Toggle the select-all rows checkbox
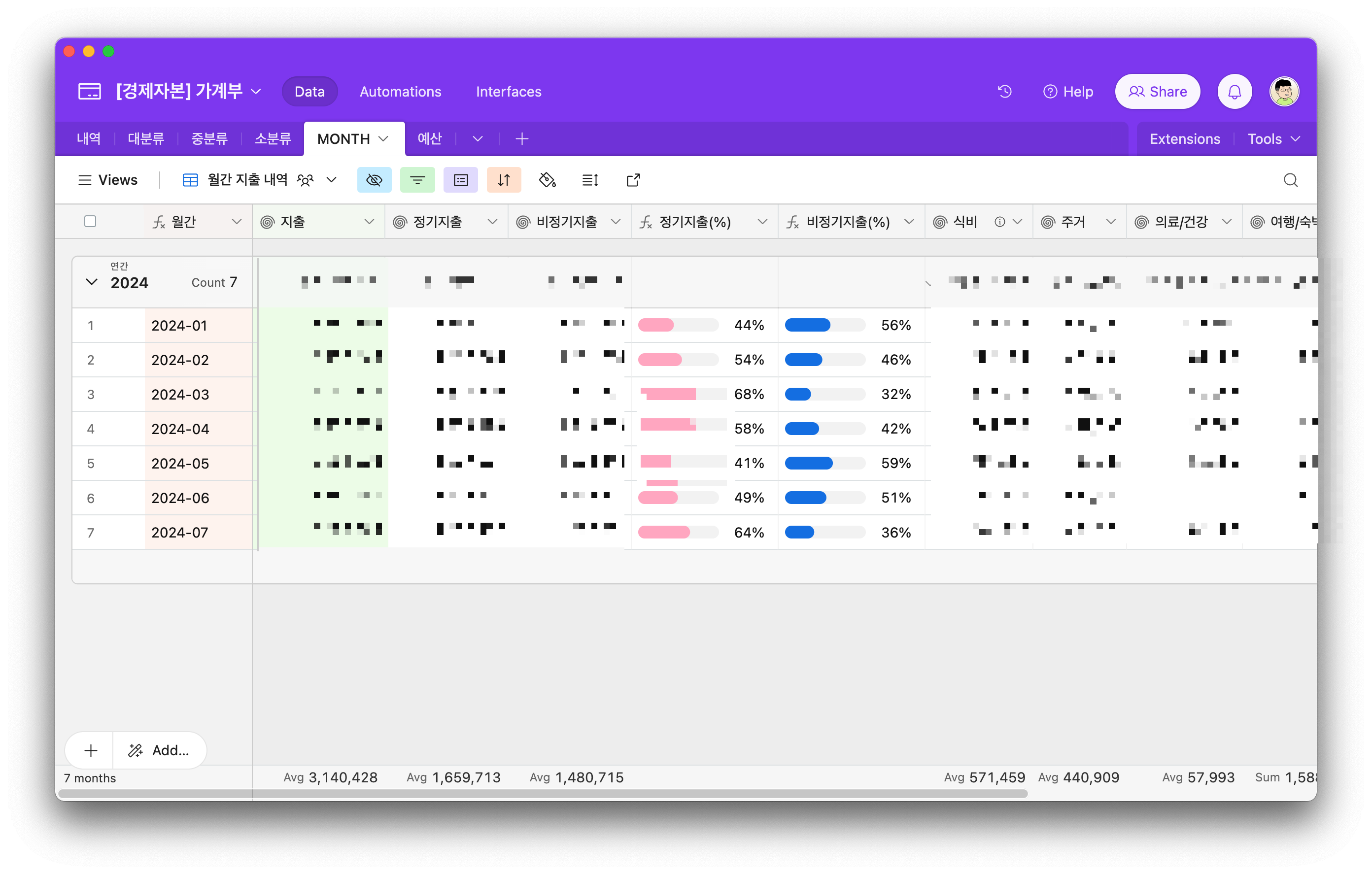The image size is (1372, 874). click(x=90, y=221)
